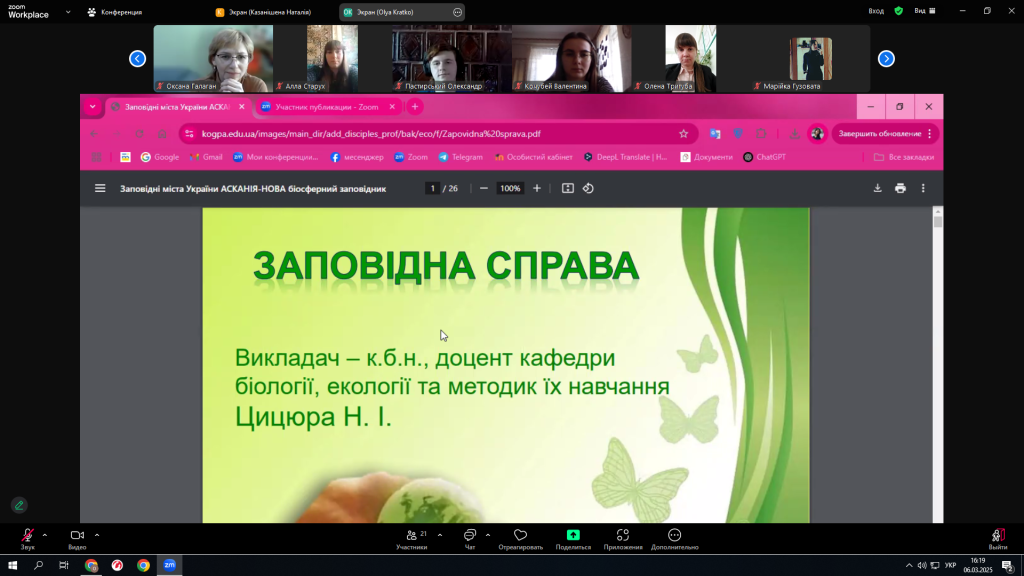The width and height of the screenshot is (1024, 576).
Task: Unmute the microphone (Звук)
Action: [x=27, y=537]
